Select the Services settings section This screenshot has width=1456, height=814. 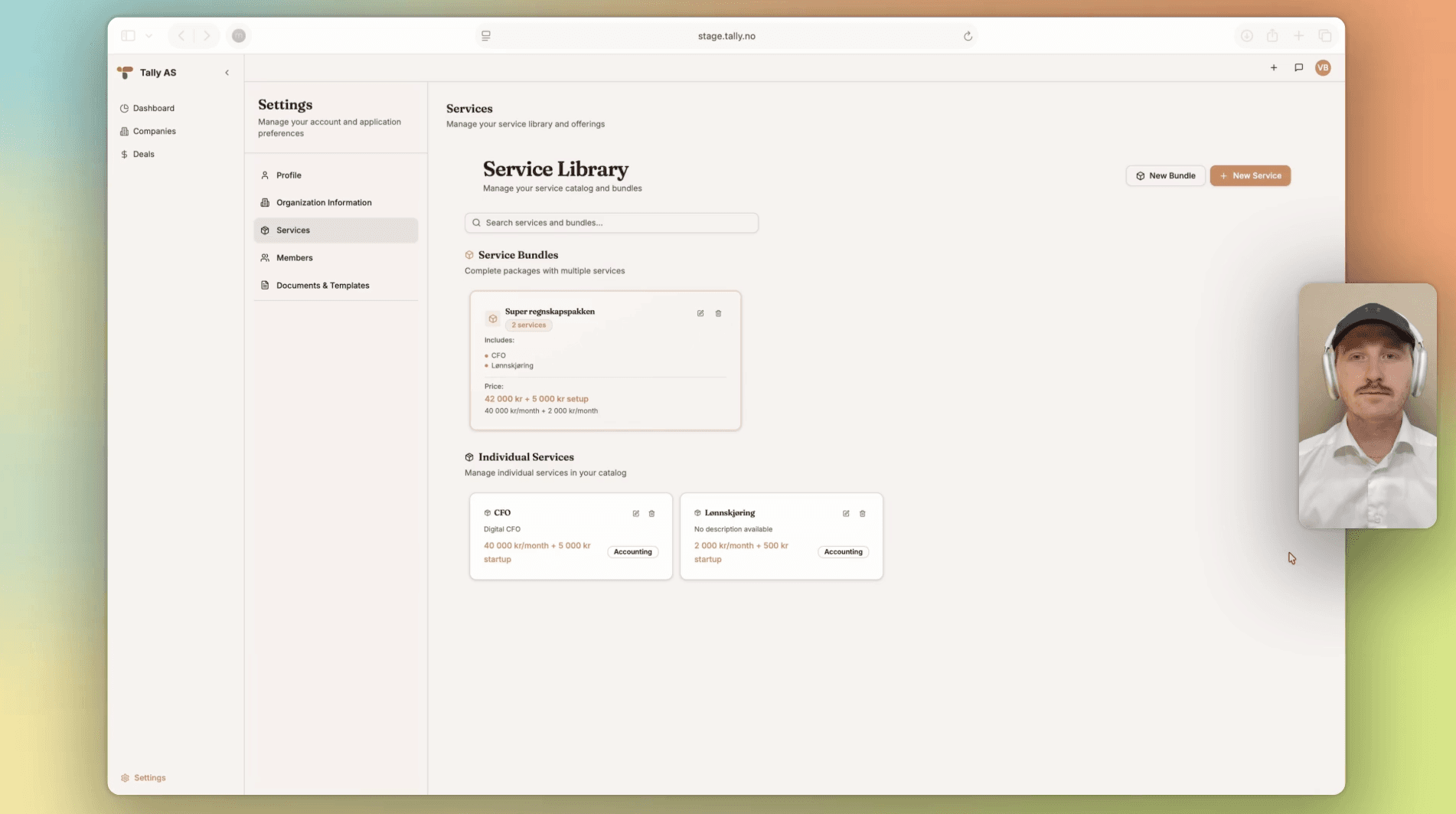point(335,230)
